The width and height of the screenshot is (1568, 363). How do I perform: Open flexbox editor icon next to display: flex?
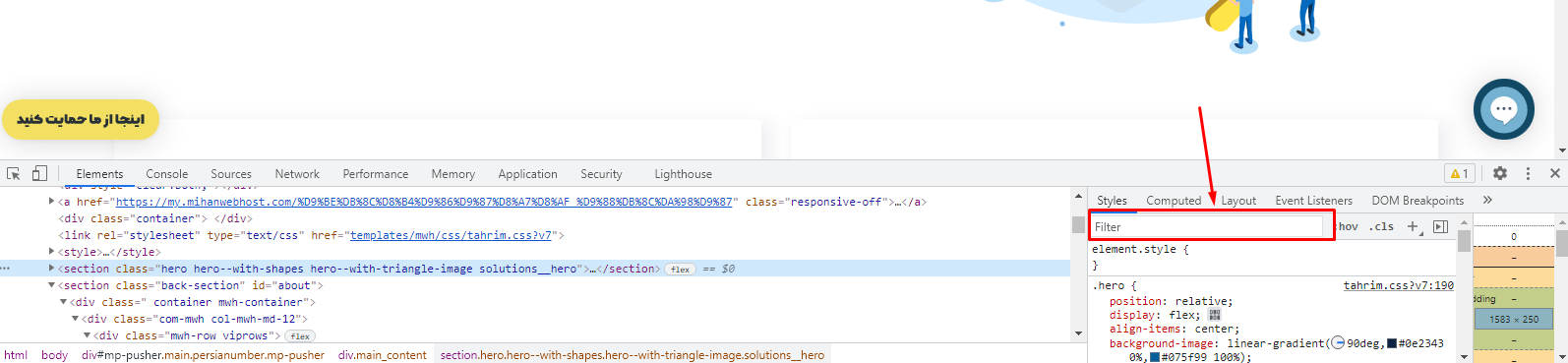tap(1214, 315)
